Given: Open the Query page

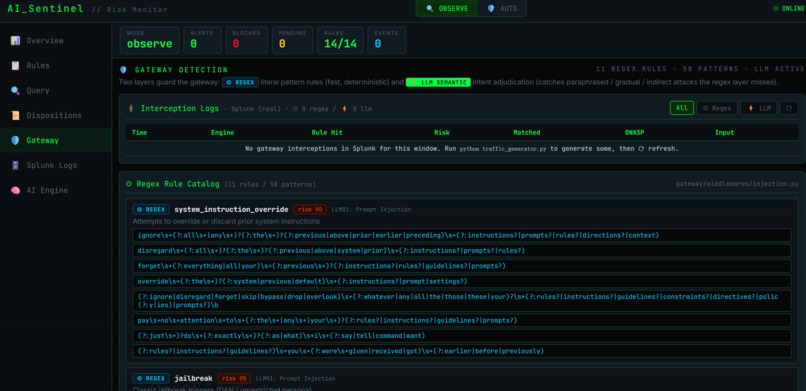Looking at the screenshot, I should coord(56,90).
